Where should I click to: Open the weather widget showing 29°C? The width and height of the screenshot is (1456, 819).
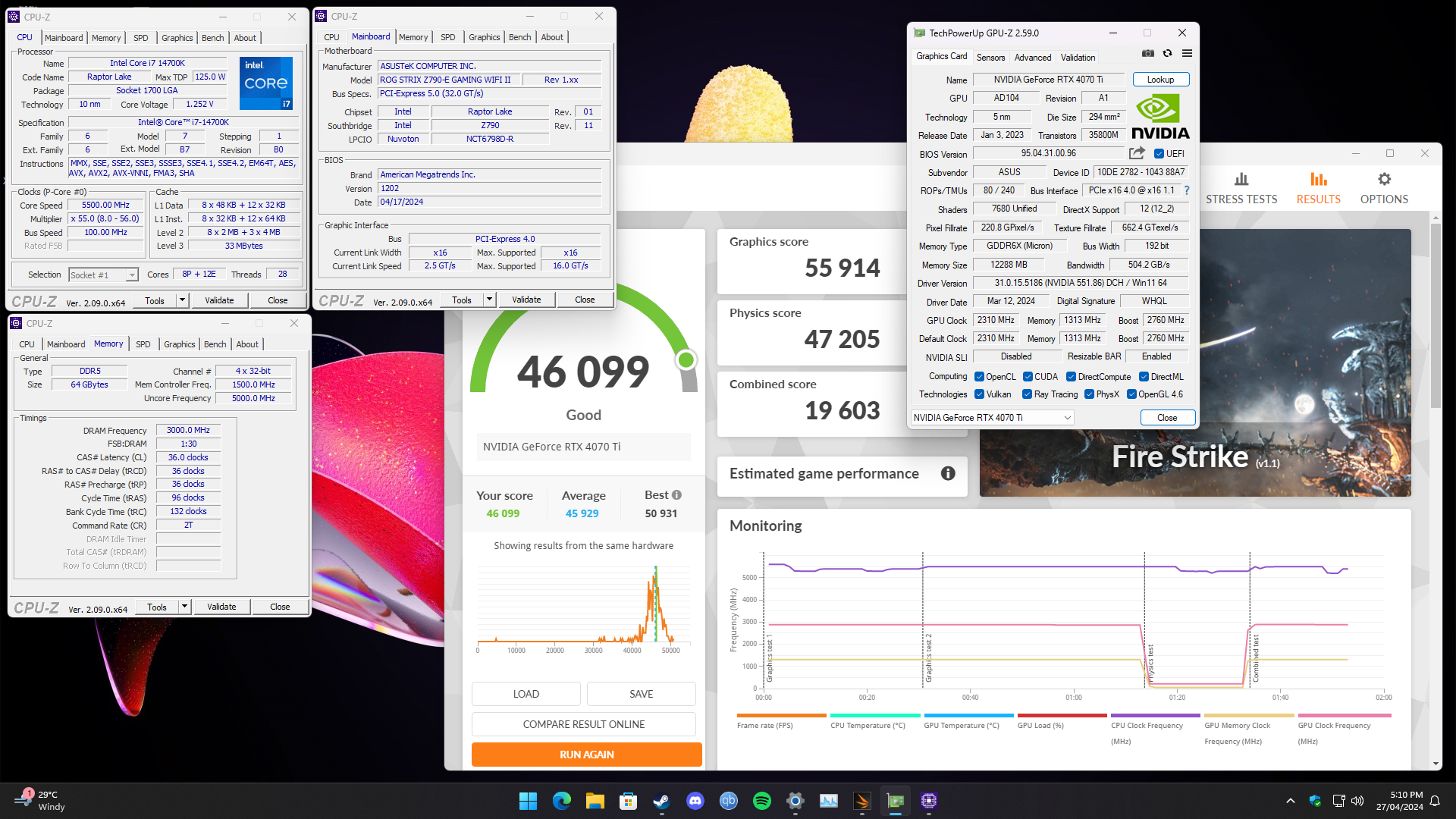pos(39,801)
